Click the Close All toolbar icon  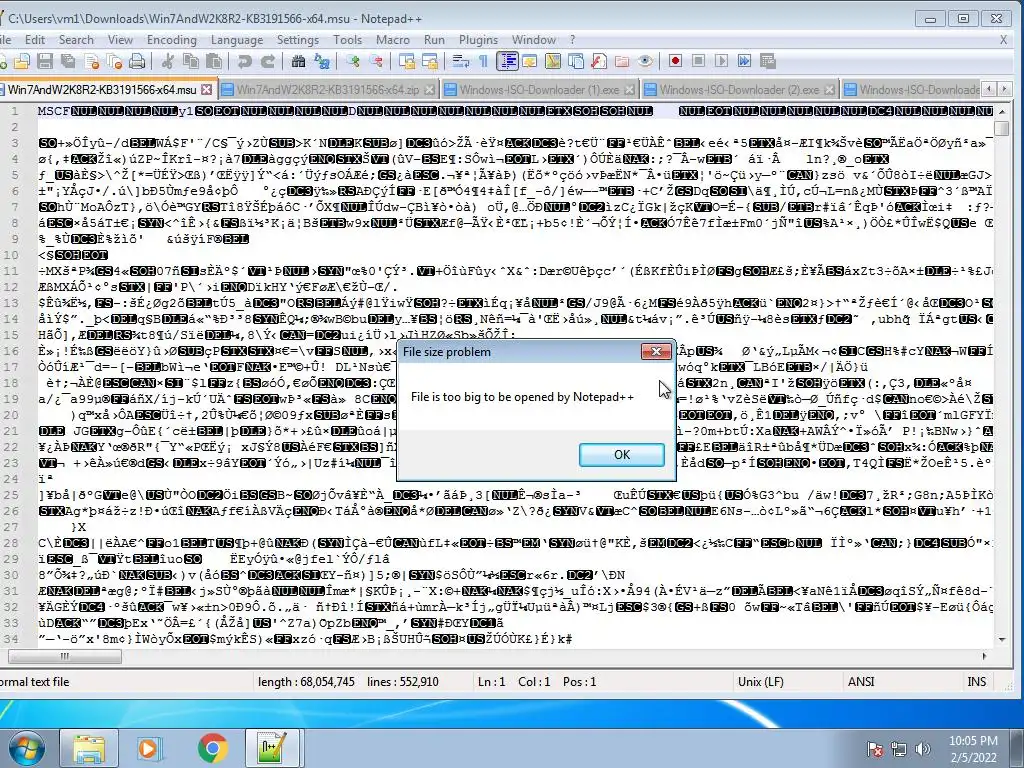114,61
